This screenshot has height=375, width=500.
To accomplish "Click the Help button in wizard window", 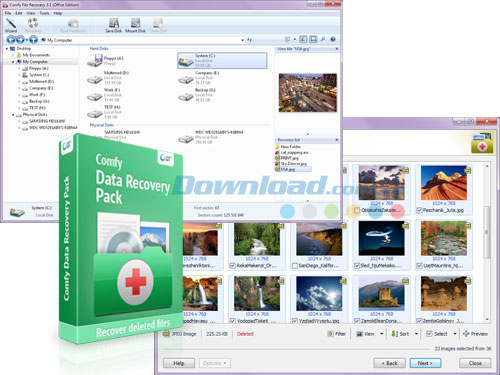I will (179, 363).
